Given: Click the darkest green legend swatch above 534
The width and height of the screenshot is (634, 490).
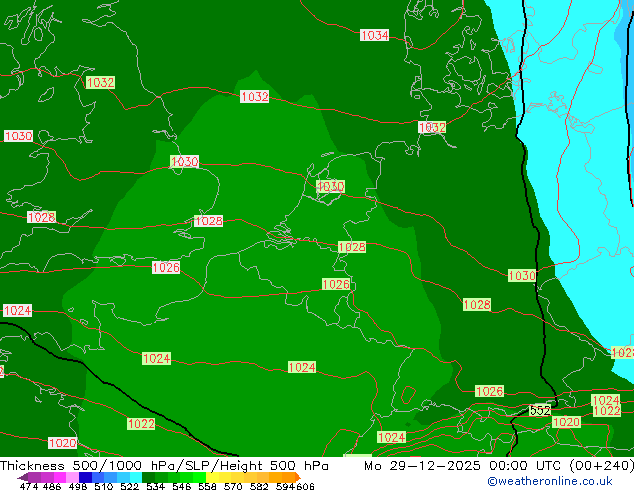Looking at the screenshot, I should [x=148, y=477].
